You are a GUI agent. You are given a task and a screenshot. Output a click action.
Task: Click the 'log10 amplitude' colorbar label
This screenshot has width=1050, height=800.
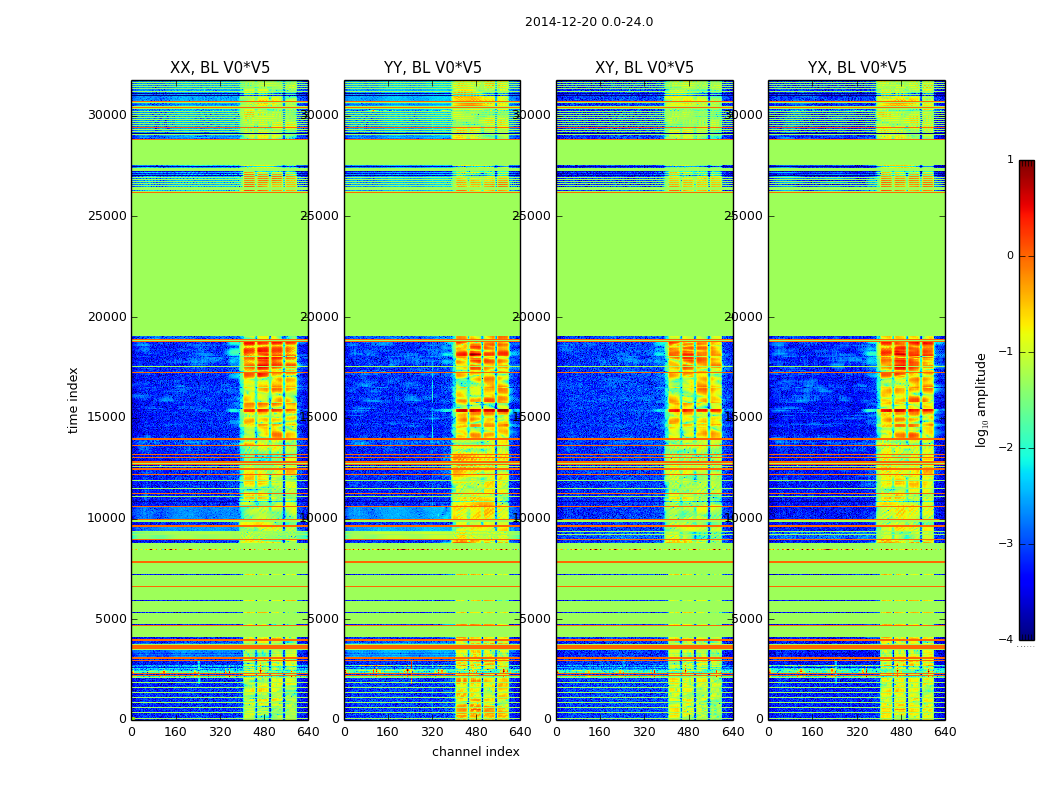[x=982, y=400]
